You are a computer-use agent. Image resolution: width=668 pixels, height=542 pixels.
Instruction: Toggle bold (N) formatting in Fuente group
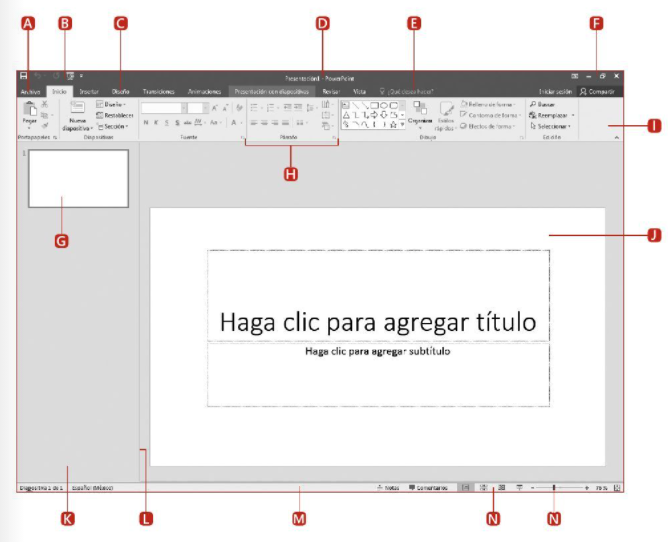(145, 122)
